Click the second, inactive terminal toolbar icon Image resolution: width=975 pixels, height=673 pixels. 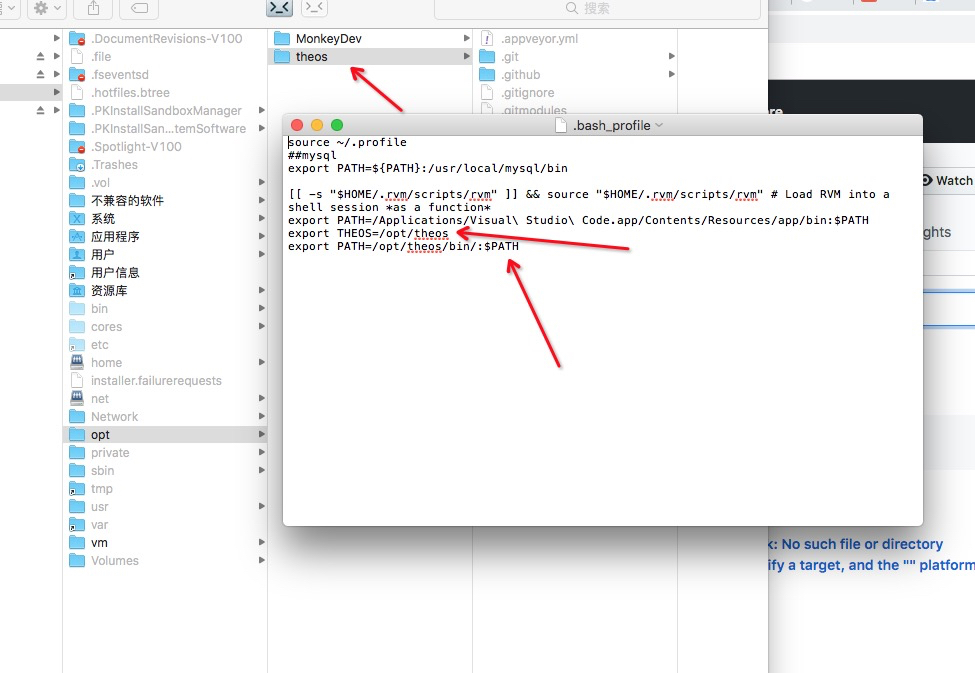(313, 7)
